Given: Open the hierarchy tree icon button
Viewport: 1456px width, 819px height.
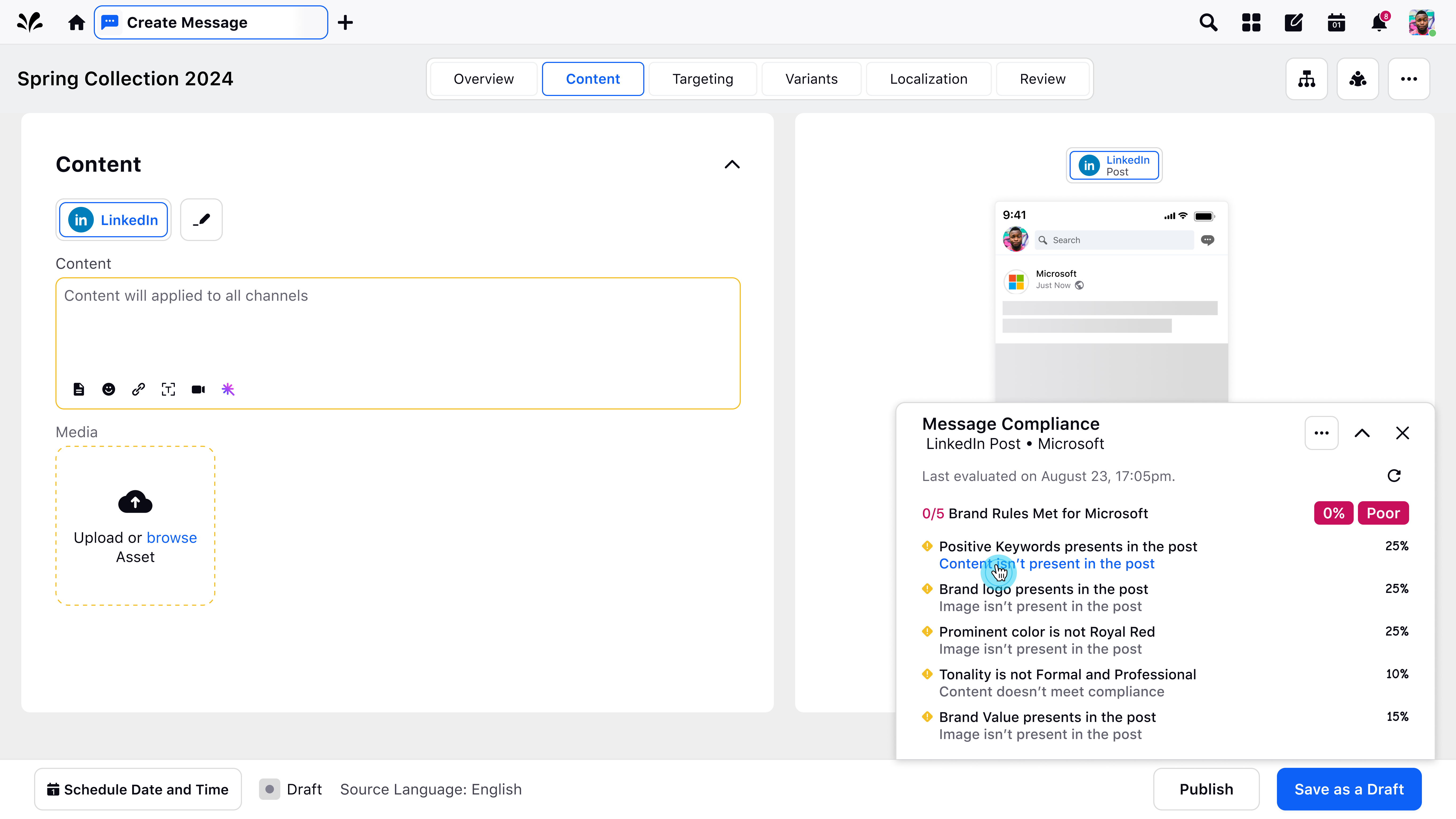Looking at the screenshot, I should pyautogui.click(x=1306, y=79).
